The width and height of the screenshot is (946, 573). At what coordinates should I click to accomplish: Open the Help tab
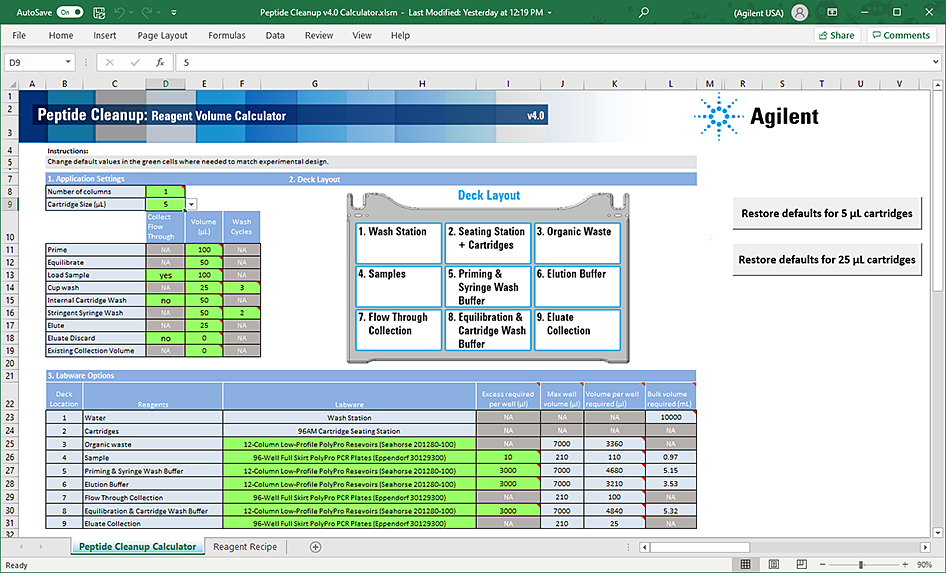click(x=400, y=36)
